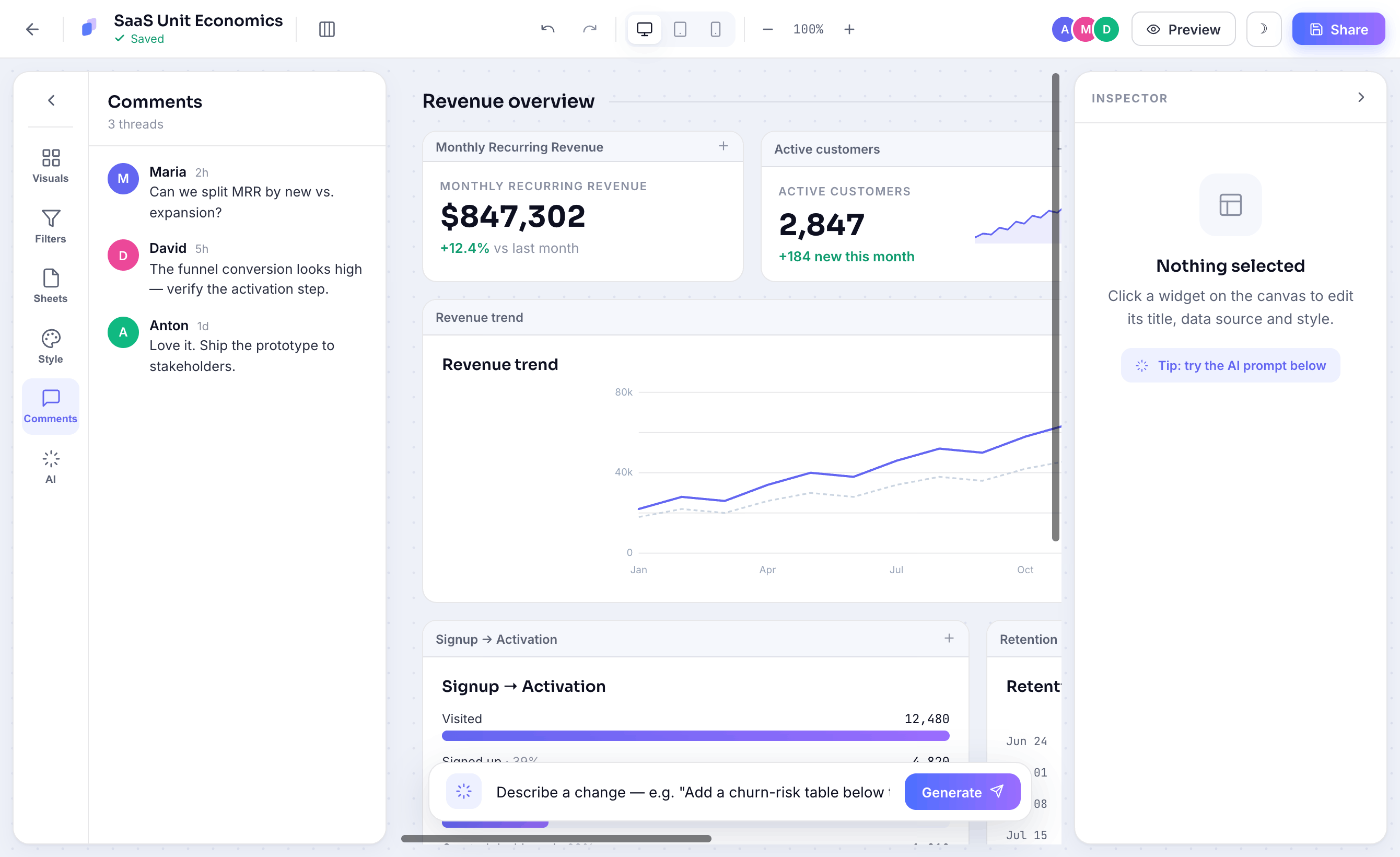
Task: Click the Saved status indicator
Action: click(x=139, y=39)
